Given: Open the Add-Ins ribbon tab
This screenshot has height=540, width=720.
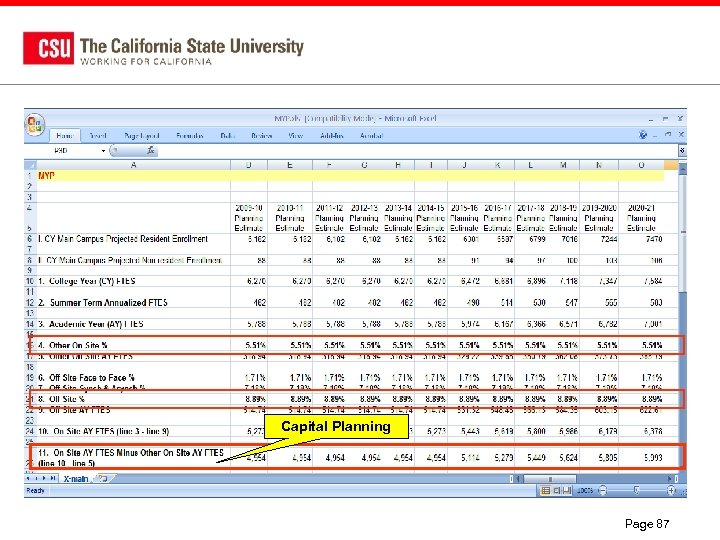Looking at the screenshot, I should click(x=332, y=135).
